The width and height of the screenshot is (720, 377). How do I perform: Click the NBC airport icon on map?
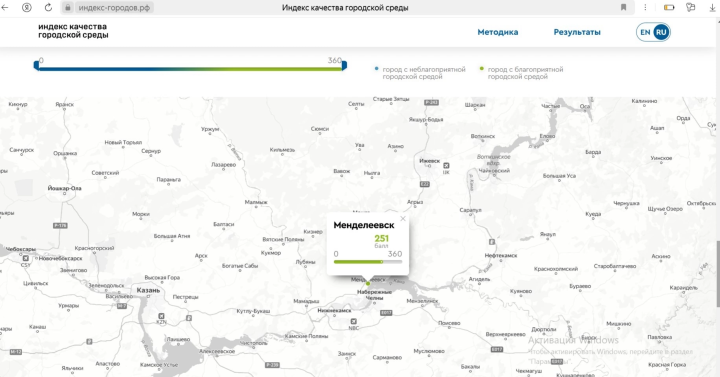tap(354, 321)
